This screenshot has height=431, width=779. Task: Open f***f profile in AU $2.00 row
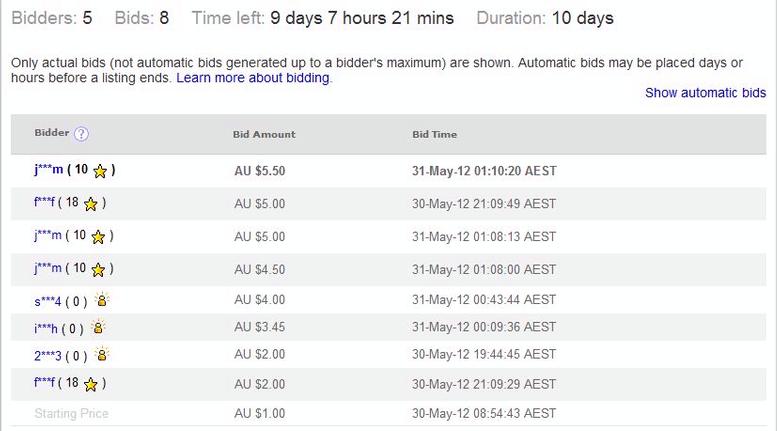coord(44,383)
